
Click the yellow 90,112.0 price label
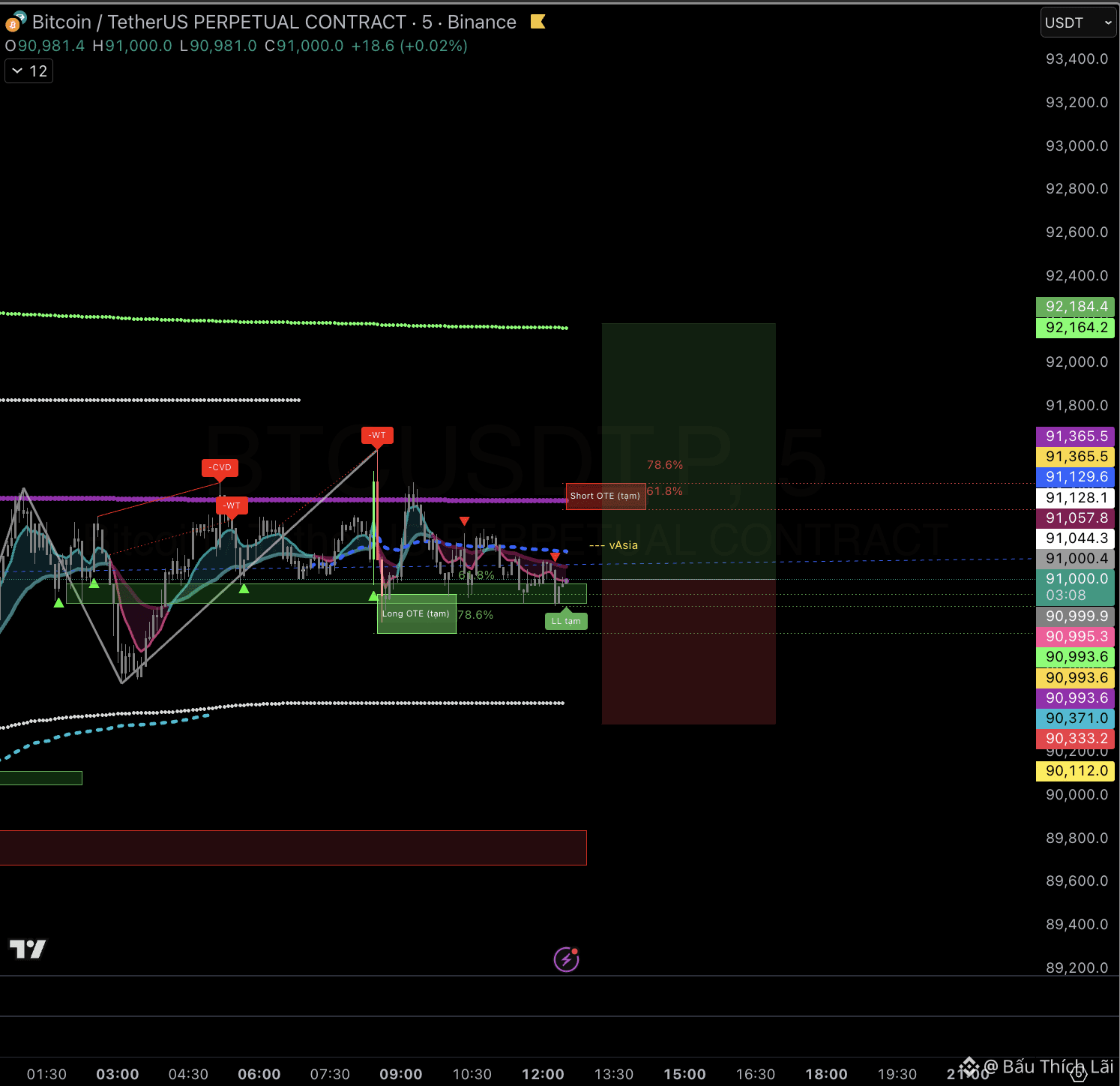point(1076,771)
